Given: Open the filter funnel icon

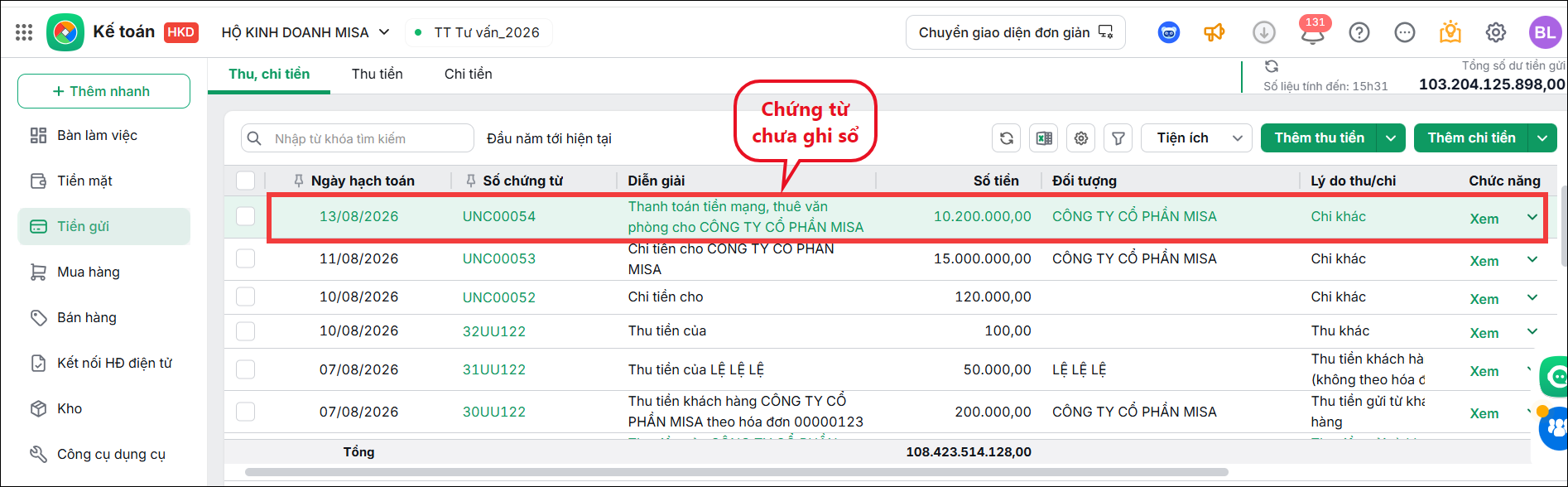Looking at the screenshot, I should pyautogui.click(x=1118, y=138).
